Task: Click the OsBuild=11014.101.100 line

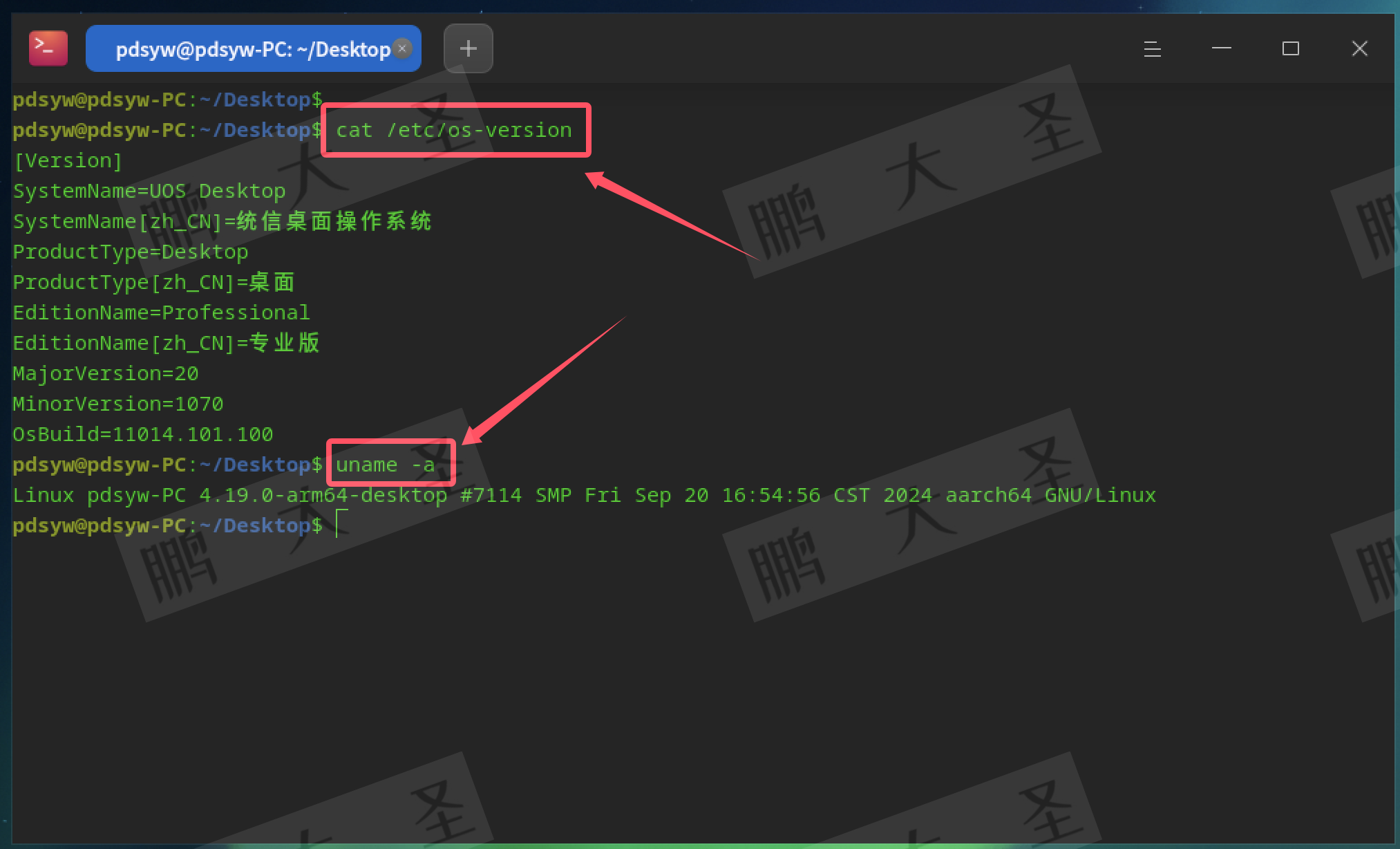Action: (143, 434)
